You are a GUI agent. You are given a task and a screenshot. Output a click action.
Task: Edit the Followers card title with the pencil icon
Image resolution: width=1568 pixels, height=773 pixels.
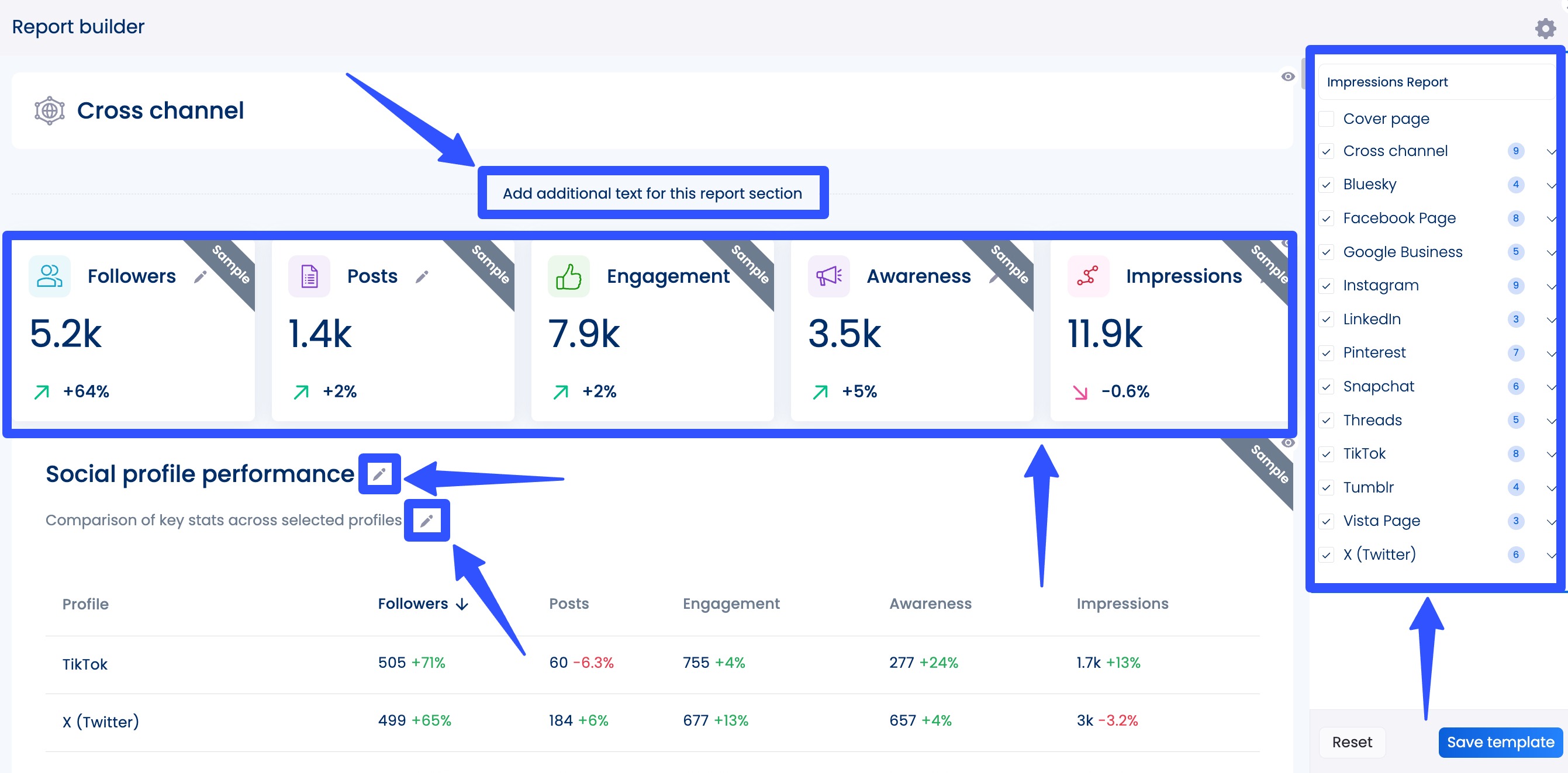[199, 277]
